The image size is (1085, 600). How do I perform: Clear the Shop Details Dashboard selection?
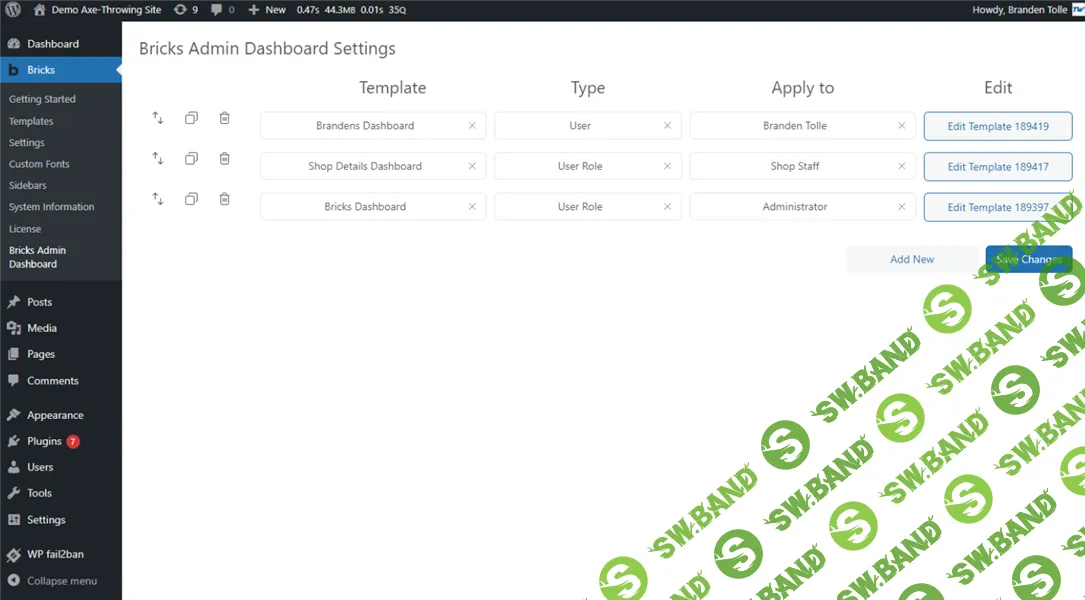[x=472, y=166]
